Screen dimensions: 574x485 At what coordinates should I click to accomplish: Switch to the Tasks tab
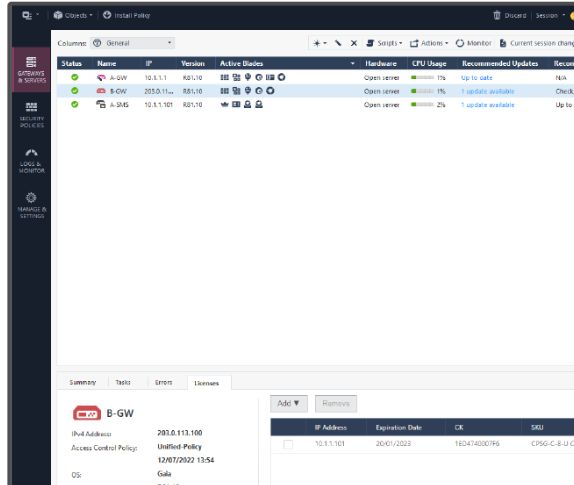(123, 383)
